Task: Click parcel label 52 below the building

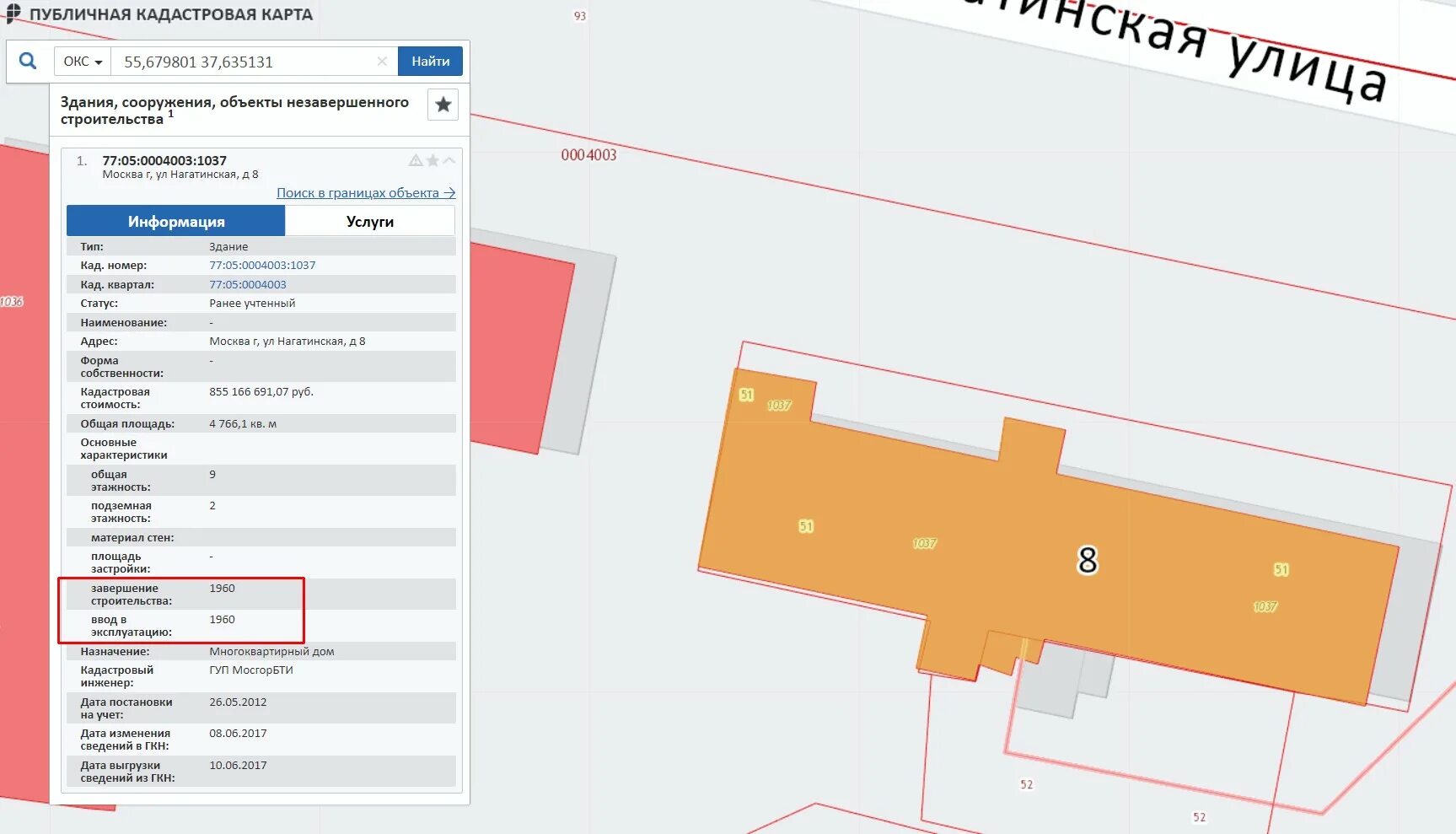Action: 1026,784
